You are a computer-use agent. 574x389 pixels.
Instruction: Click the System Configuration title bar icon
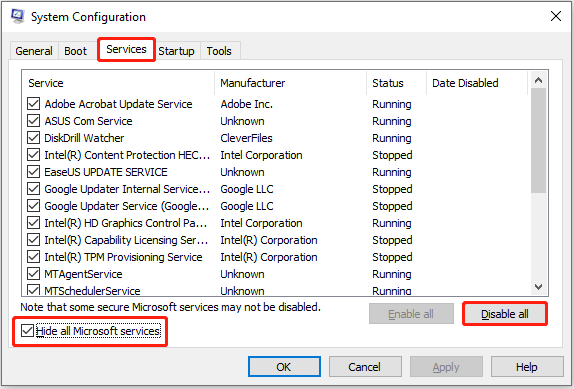[x=17, y=16]
